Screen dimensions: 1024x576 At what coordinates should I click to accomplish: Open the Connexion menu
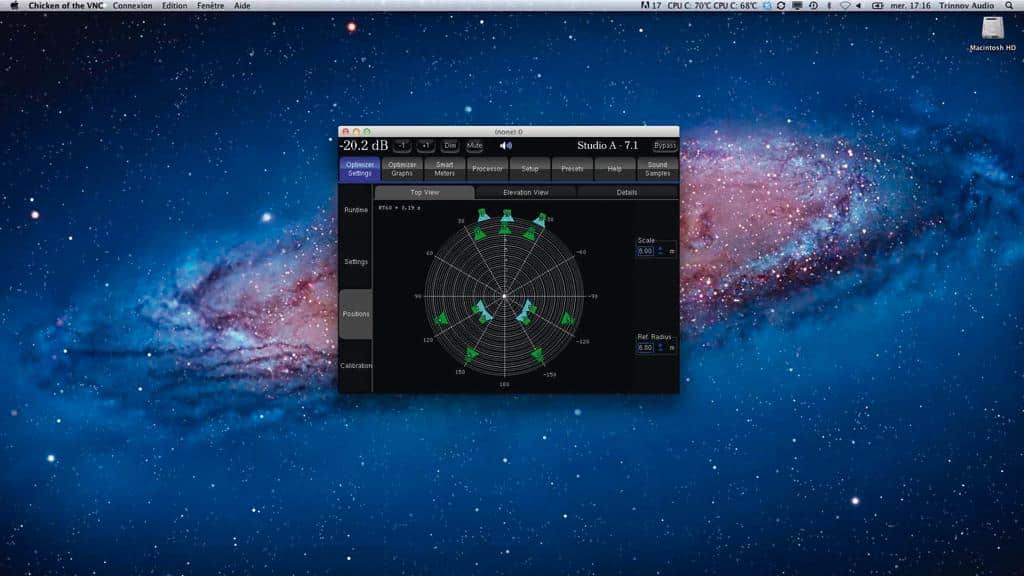131,5
